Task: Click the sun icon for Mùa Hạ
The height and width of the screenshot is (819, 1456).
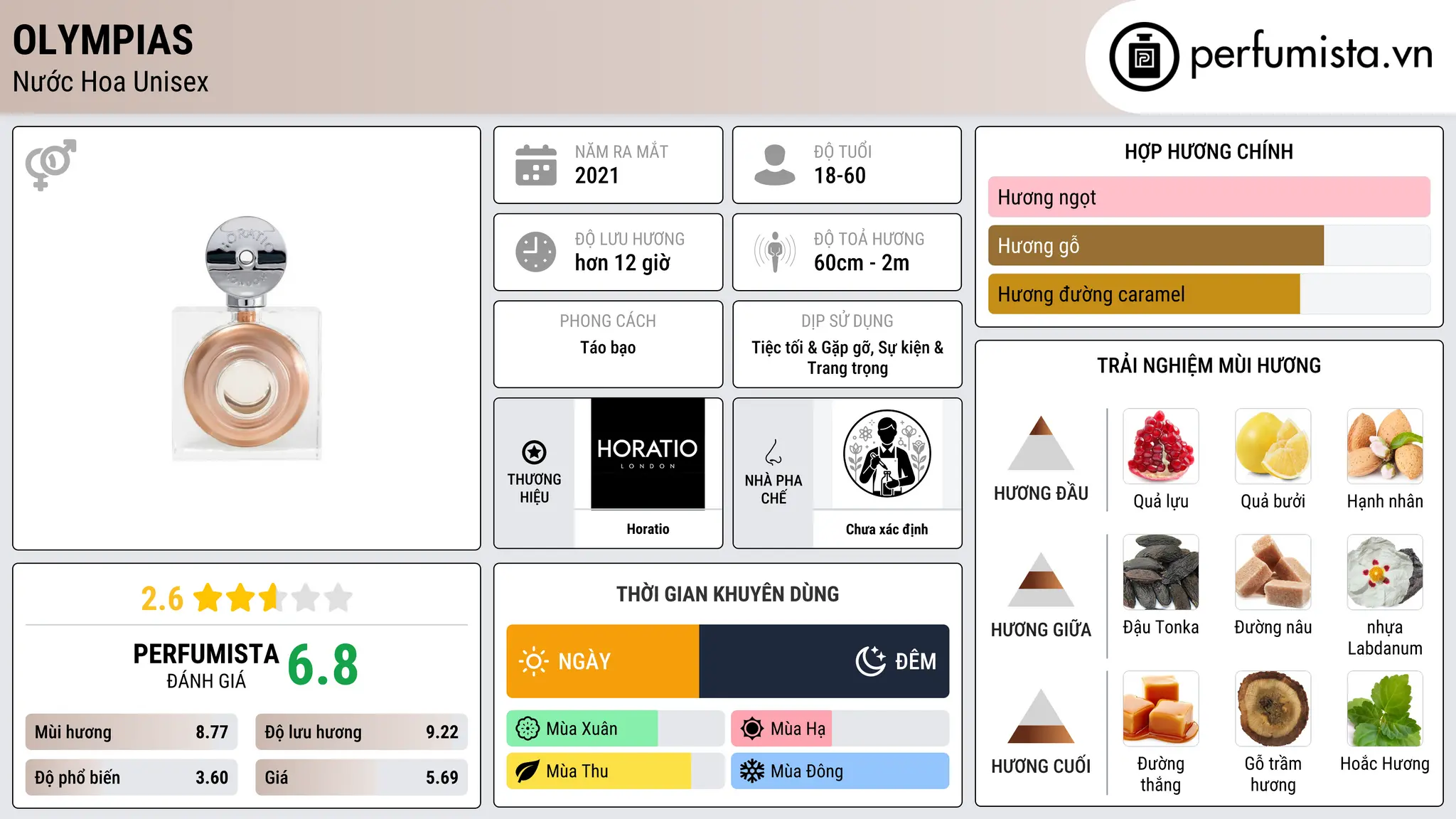Action: click(x=752, y=729)
